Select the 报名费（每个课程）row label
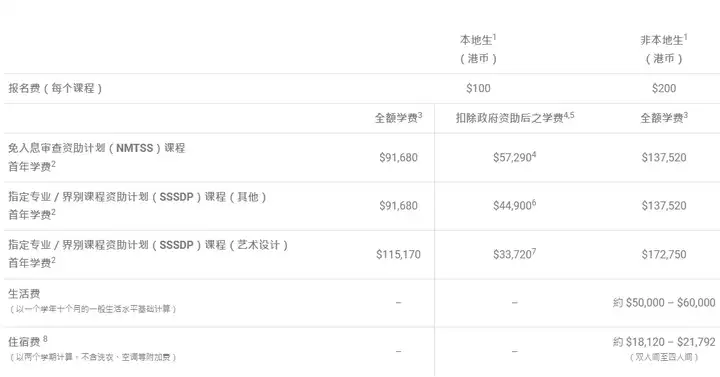Viewport: 720px width, 377px height. [x=55, y=88]
